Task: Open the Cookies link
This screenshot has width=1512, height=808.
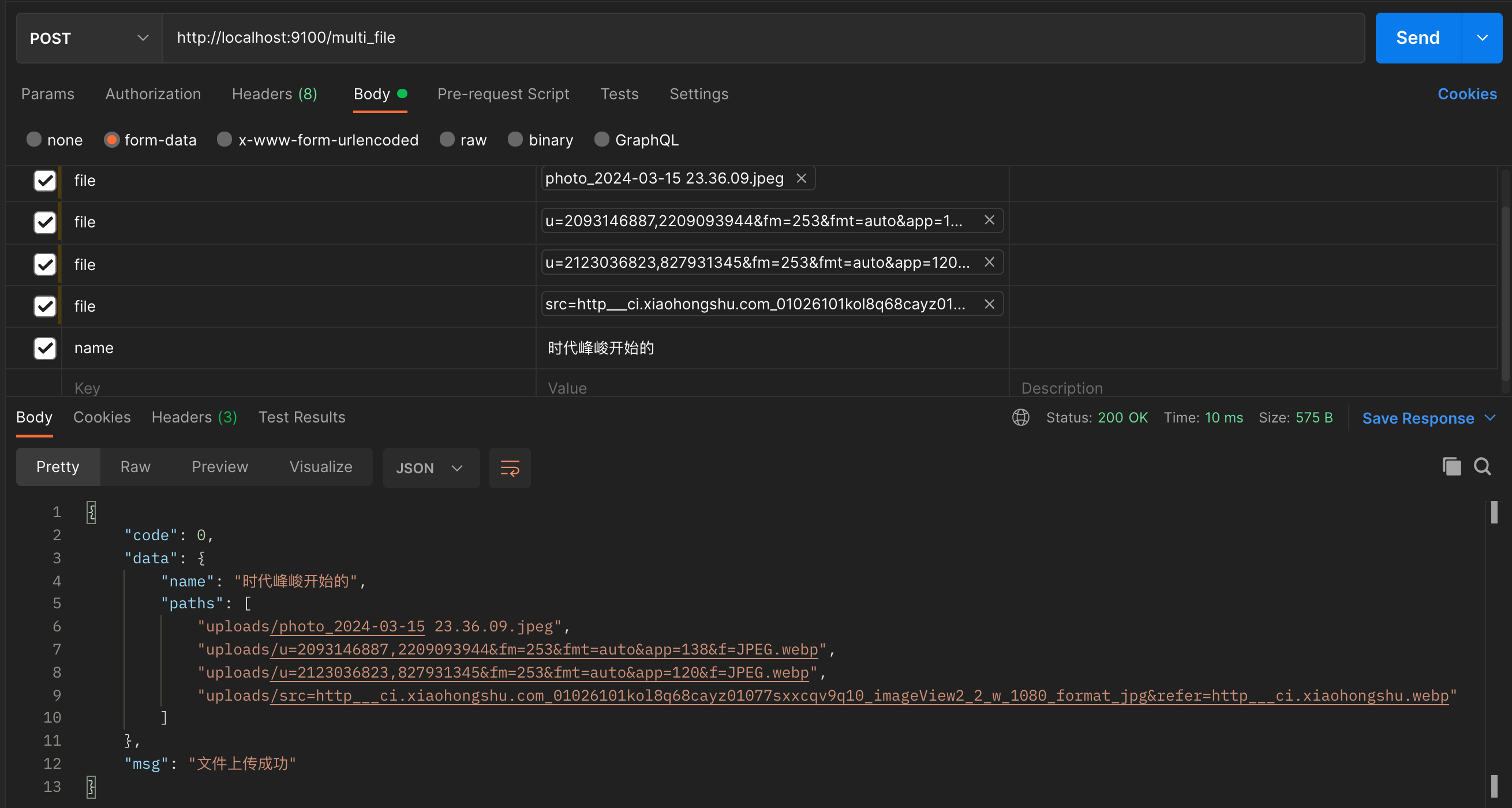Action: coord(1467,94)
